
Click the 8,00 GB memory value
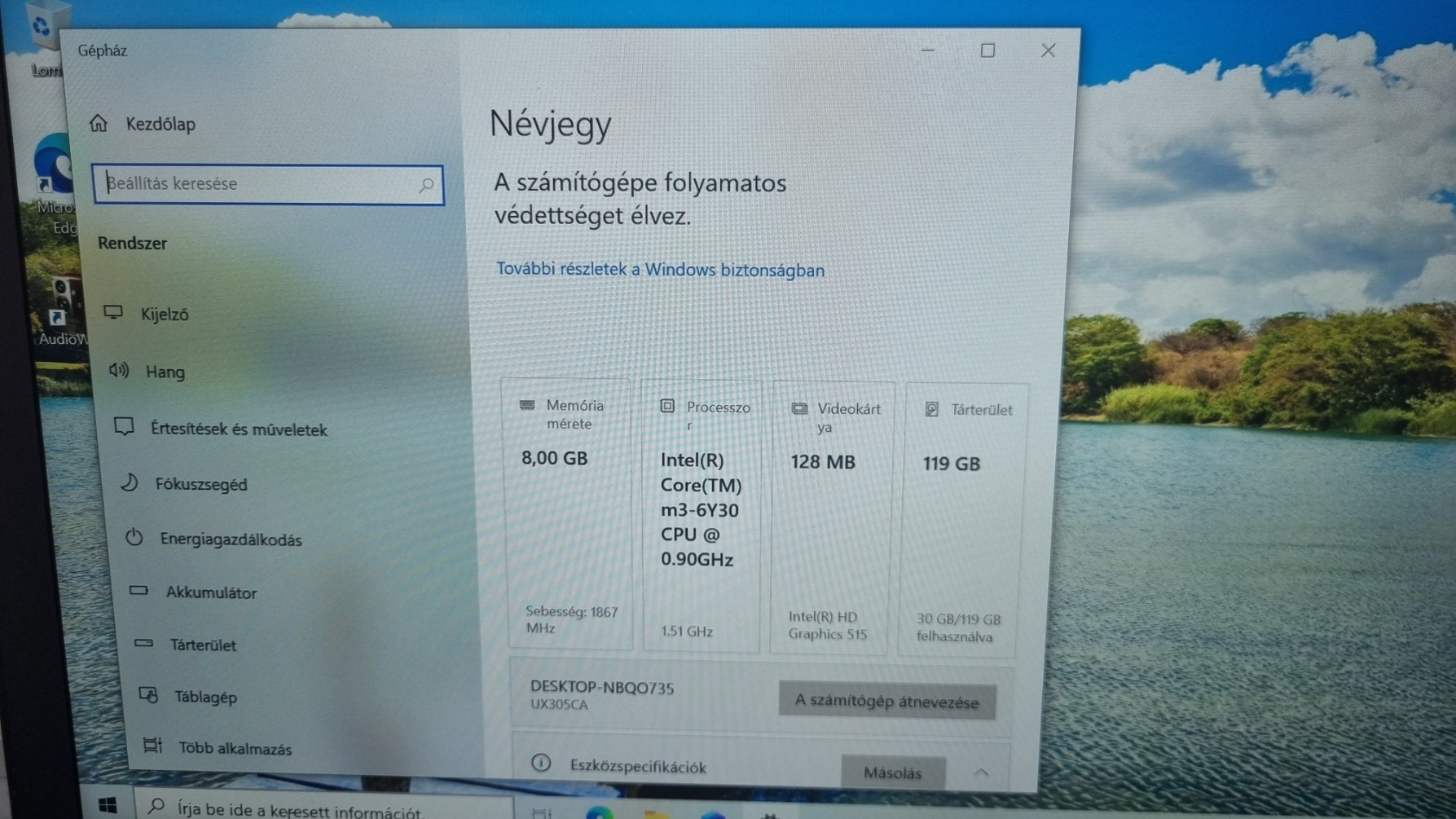click(x=555, y=459)
